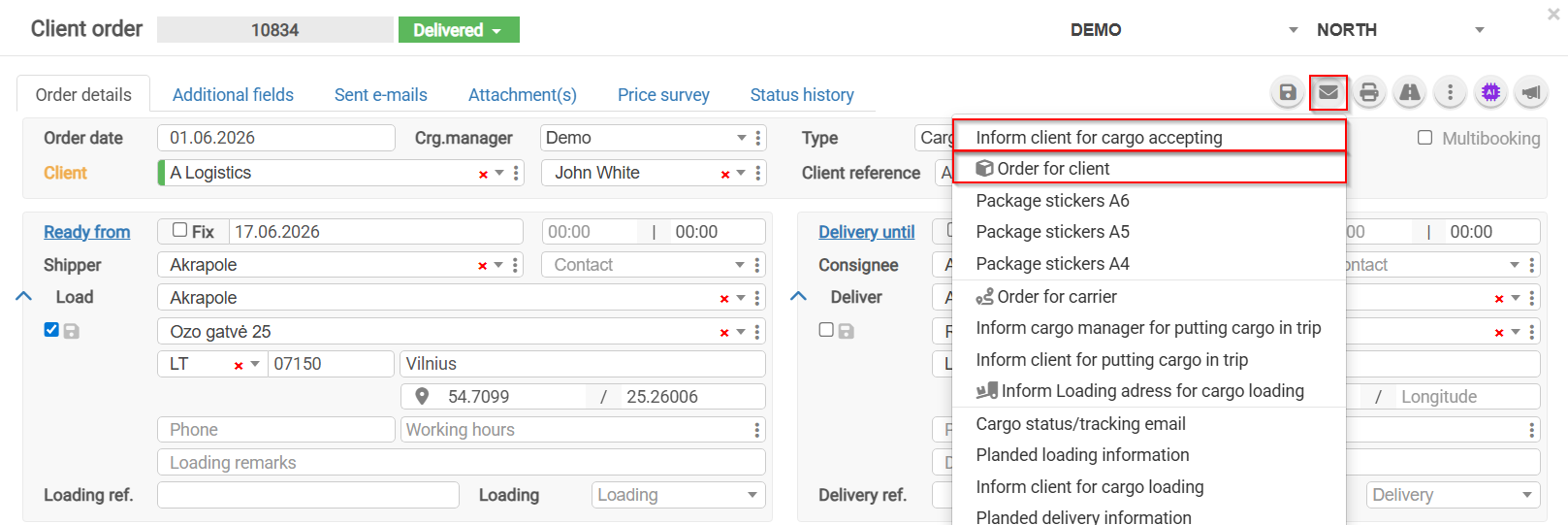This screenshot has height=525, width=1568.
Task: Choose Inform cargo manager for putting cargo in trip
Action: [x=1150, y=328]
